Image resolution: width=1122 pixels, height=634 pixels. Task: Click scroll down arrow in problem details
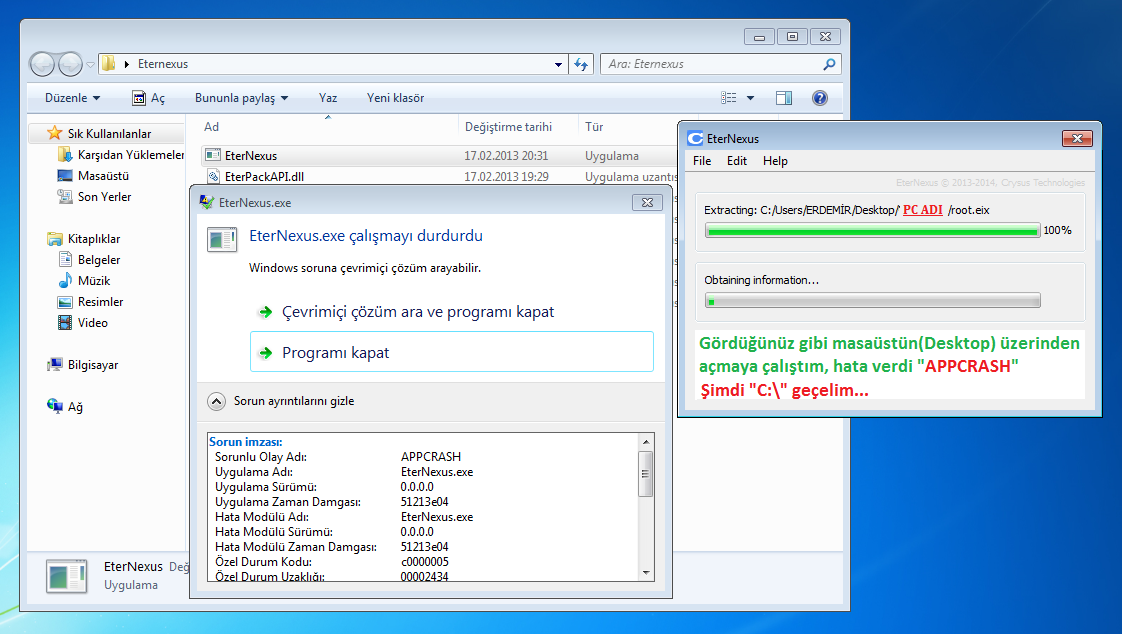(x=646, y=572)
